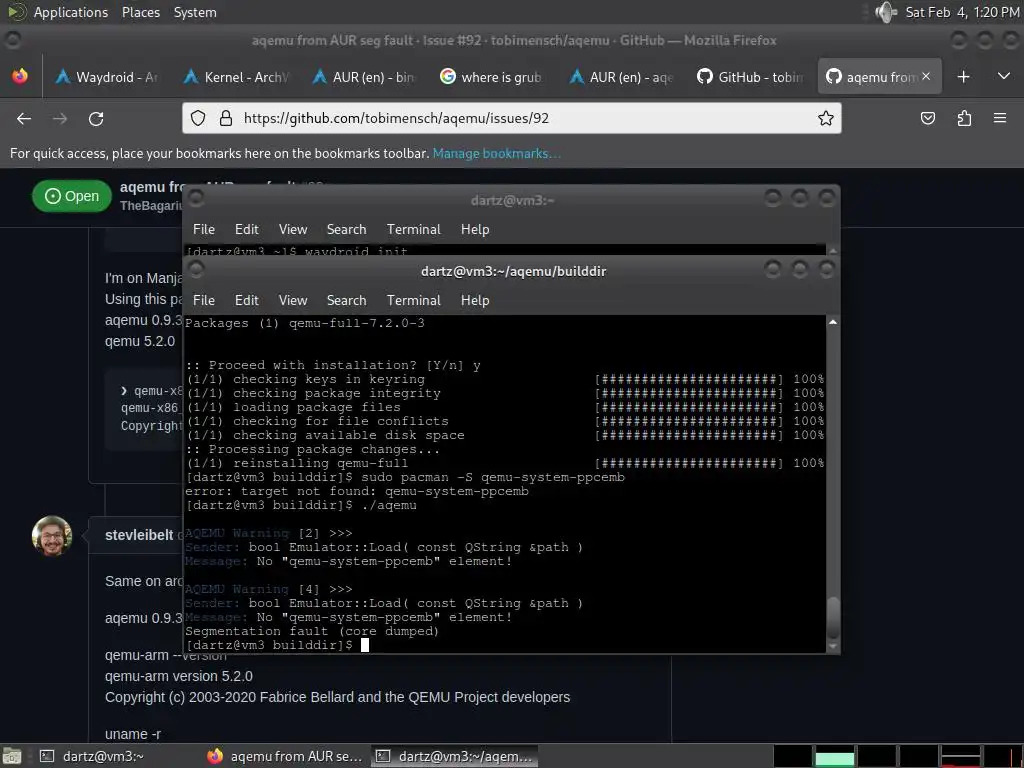The width and height of the screenshot is (1024, 768).
Task: Open View menu in dartz@vm3:~ terminal
Action: (x=293, y=229)
